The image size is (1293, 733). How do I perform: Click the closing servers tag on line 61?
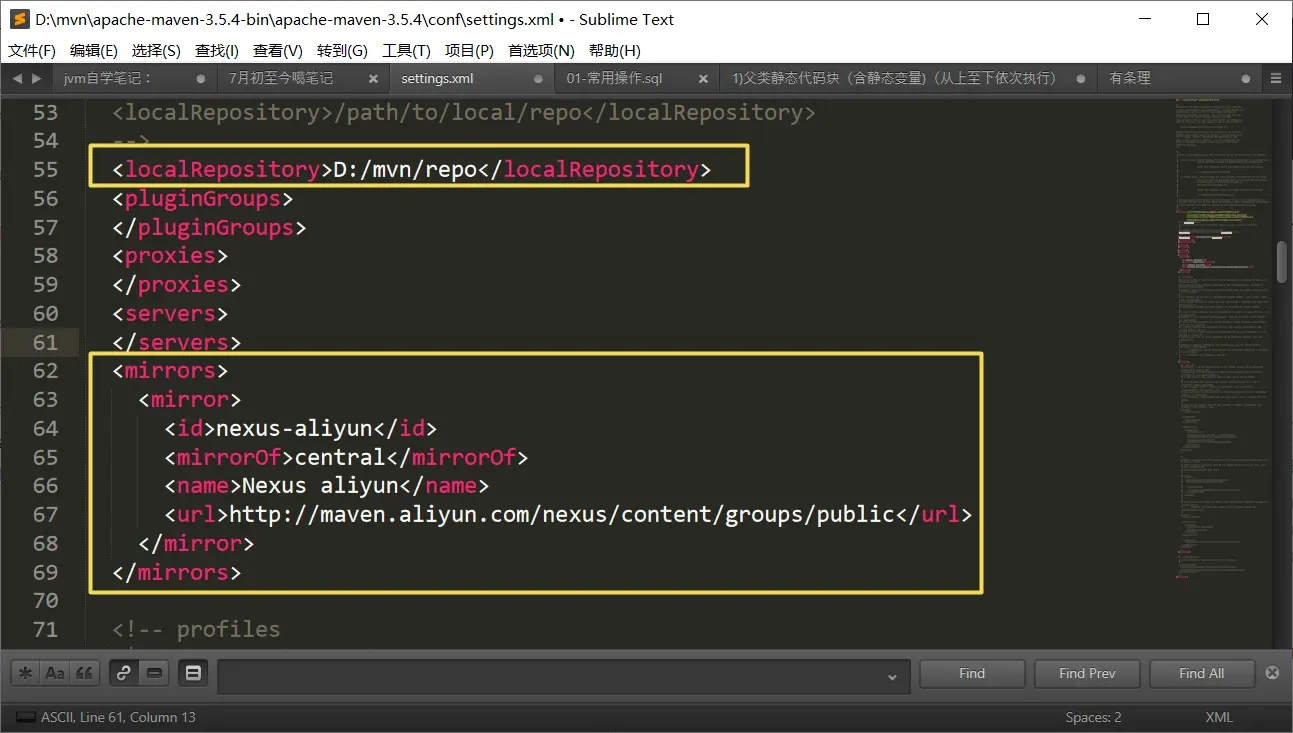[177, 342]
